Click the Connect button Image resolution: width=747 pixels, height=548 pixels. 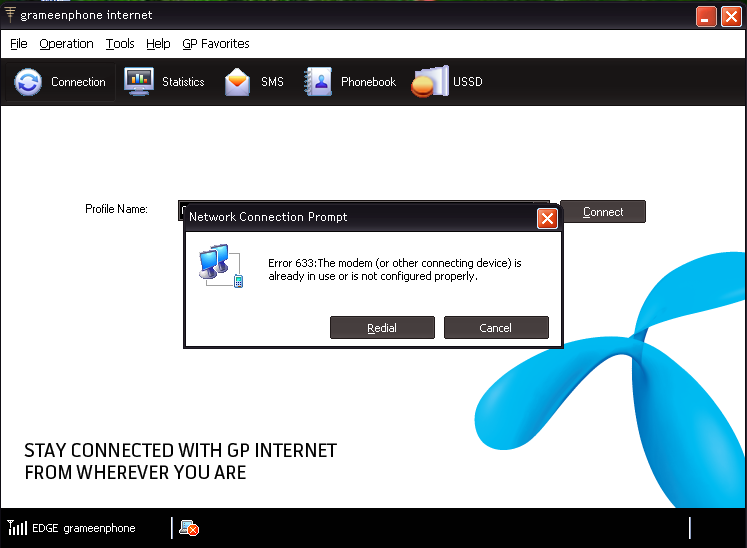pyautogui.click(x=603, y=212)
